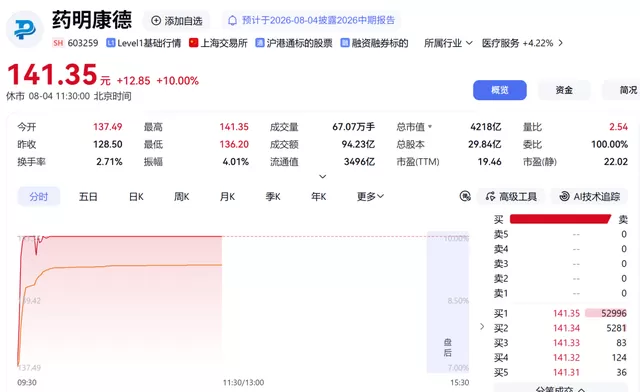This screenshot has width=640, height=392.
Task: Click the 卖5 order row label
Action: [x=501, y=234]
